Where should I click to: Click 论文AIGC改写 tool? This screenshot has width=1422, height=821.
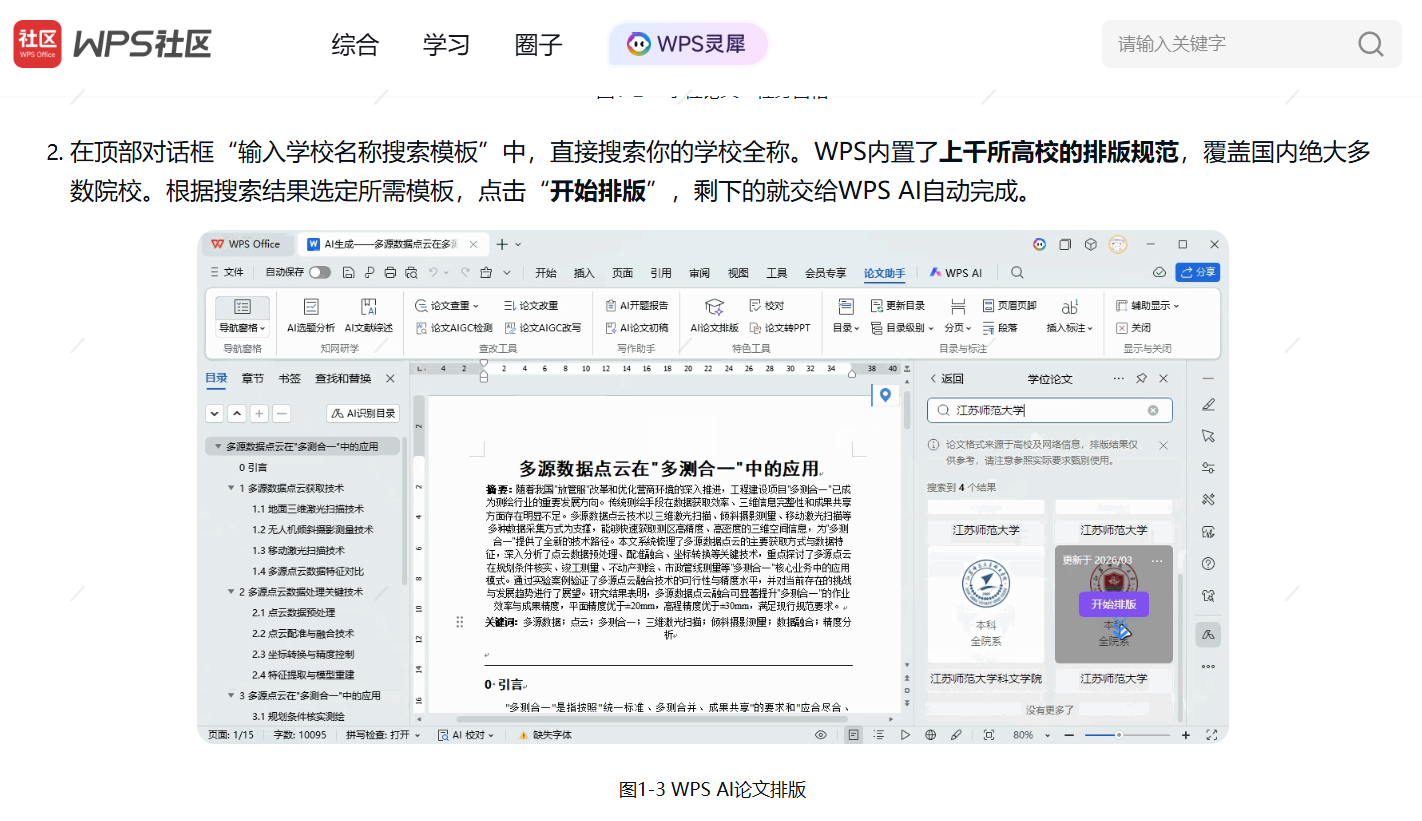(543, 327)
